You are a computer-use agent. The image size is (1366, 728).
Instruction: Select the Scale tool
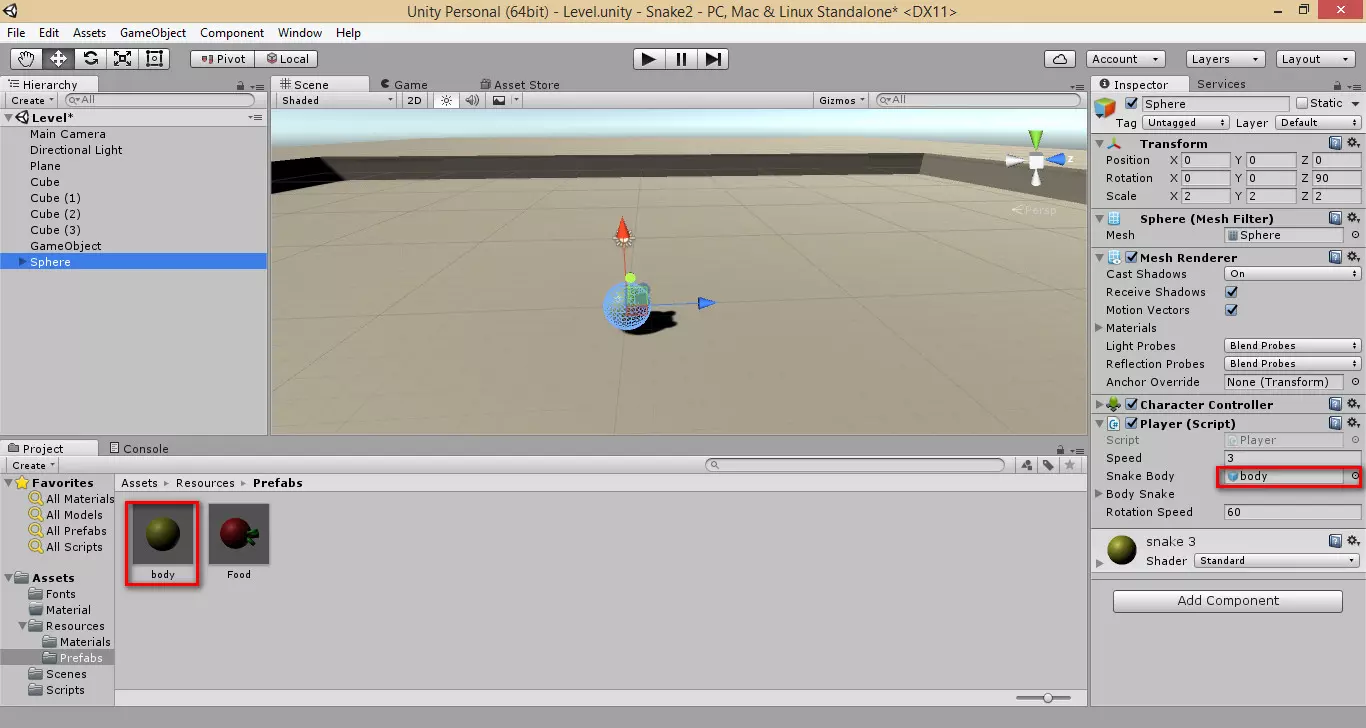[x=123, y=59]
